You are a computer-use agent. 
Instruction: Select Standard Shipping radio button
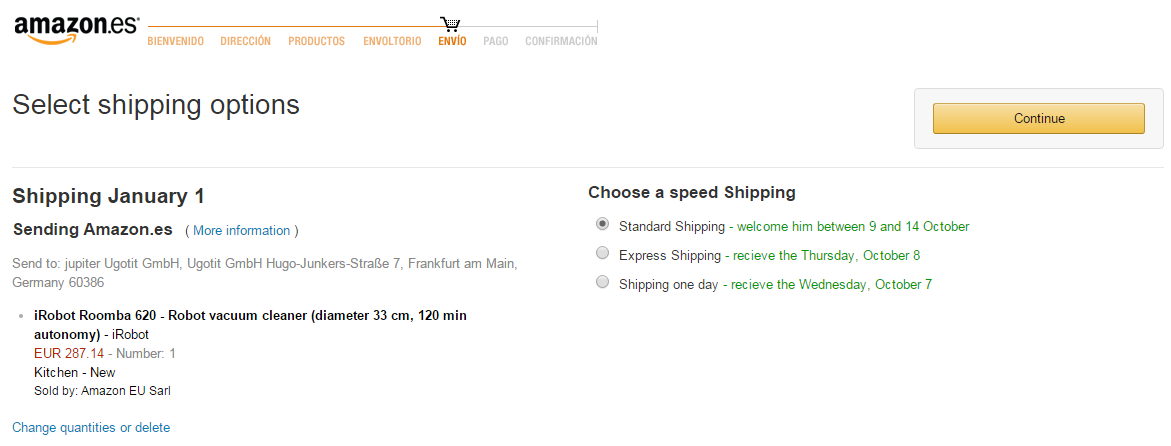pyautogui.click(x=603, y=224)
